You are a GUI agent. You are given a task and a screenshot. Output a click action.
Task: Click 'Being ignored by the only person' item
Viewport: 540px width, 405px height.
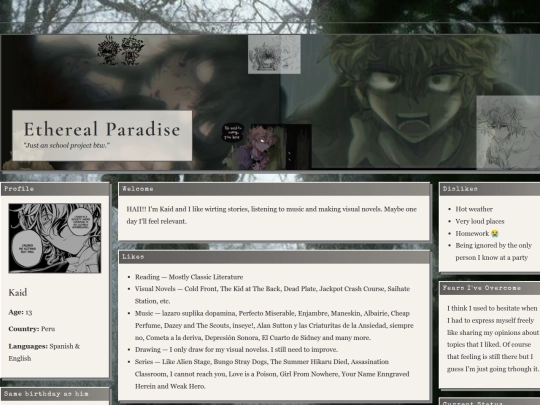[494, 251]
